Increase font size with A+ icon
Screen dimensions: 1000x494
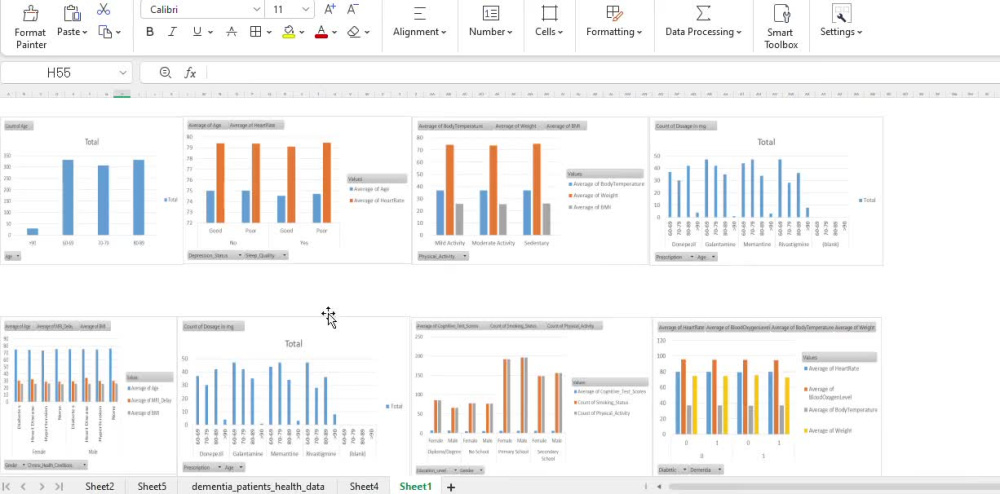[330, 9]
